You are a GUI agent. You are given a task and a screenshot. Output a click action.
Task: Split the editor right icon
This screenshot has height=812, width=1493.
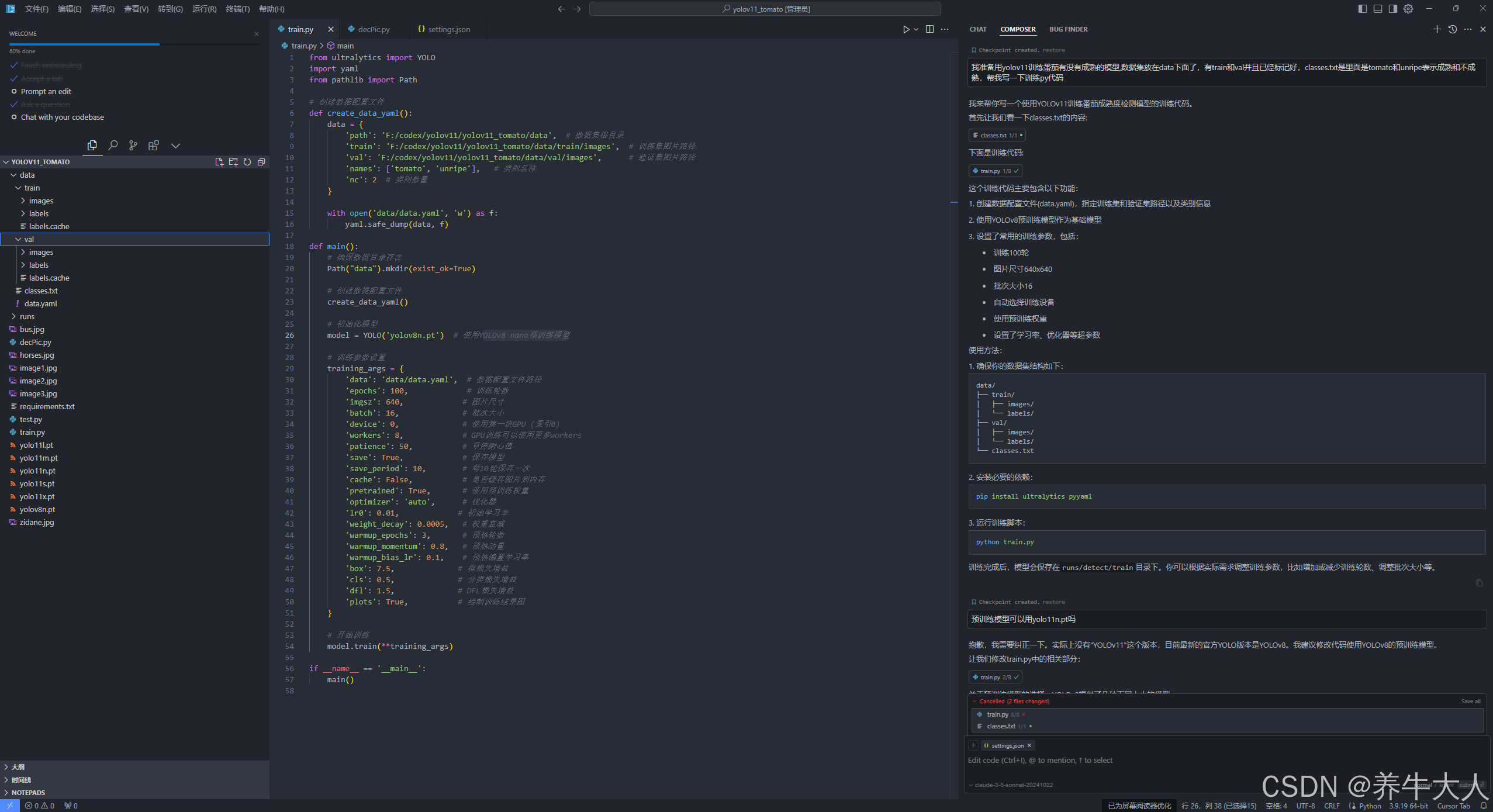(929, 29)
